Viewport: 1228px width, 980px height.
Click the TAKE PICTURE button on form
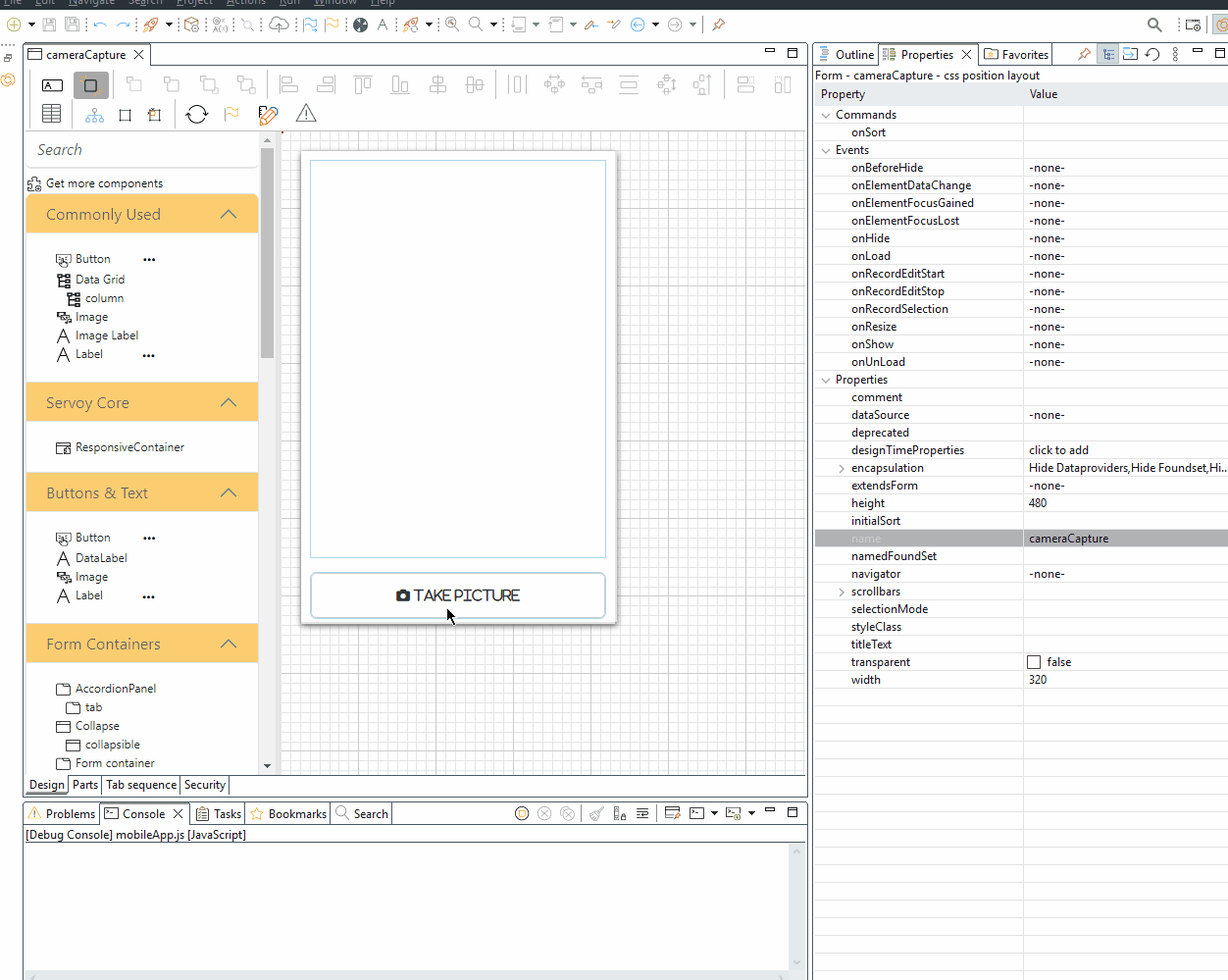pos(458,595)
